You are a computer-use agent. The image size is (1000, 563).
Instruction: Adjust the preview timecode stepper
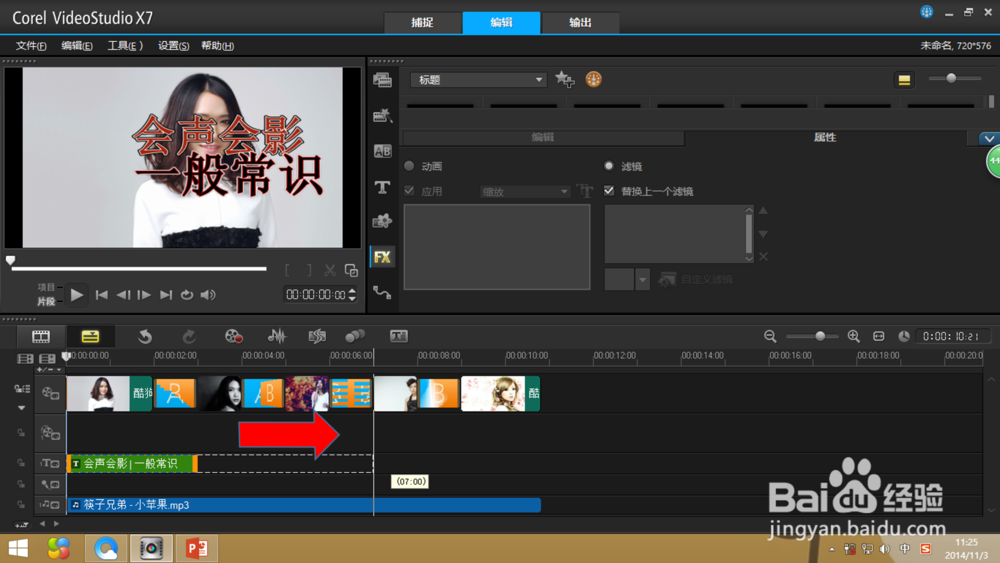pyautogui.click(x=352, y=294)
